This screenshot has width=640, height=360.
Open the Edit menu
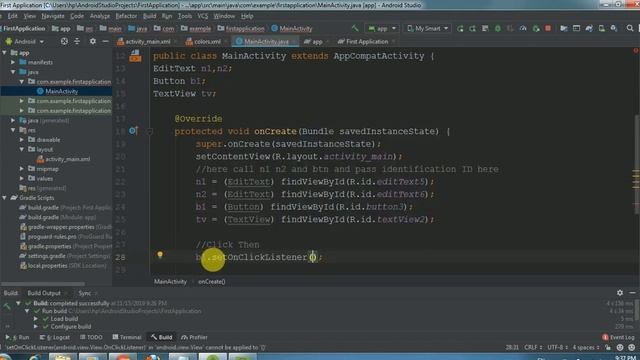(x=13, y=16)
